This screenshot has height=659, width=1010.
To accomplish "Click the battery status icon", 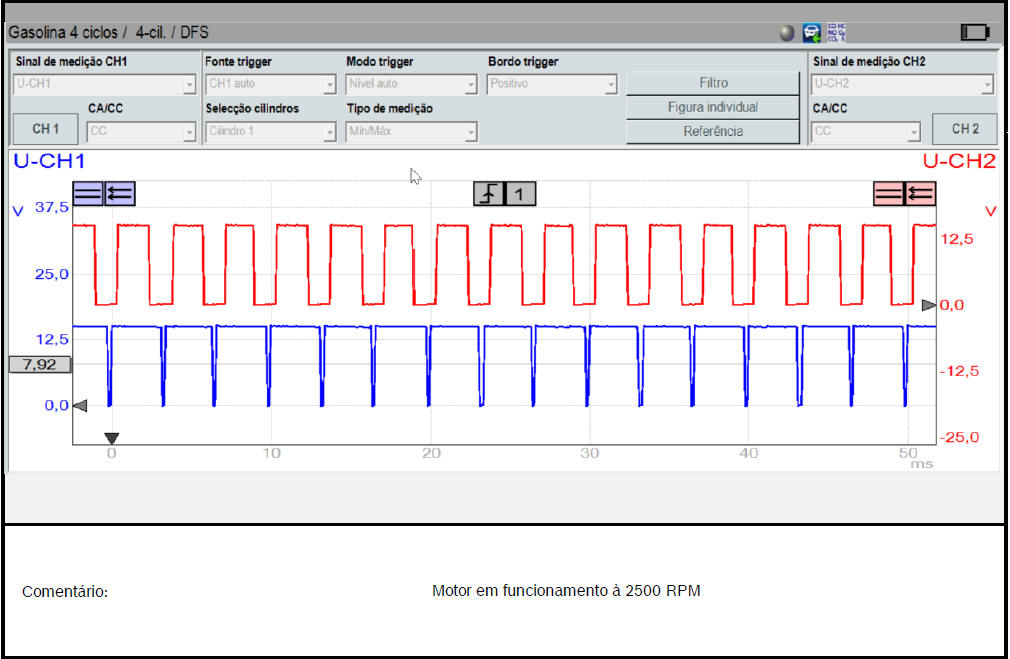I will click(974, 33).
